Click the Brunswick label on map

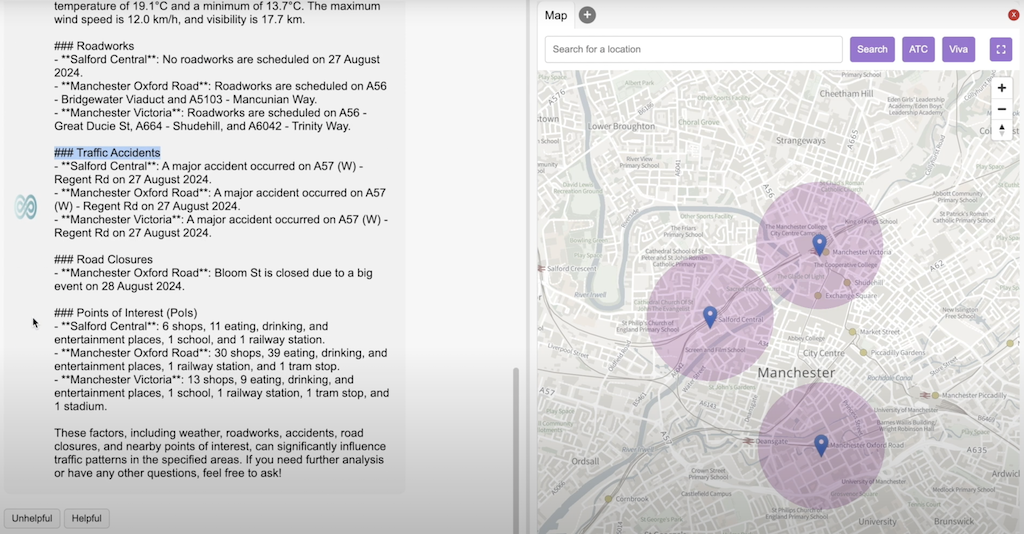[954, 521]
